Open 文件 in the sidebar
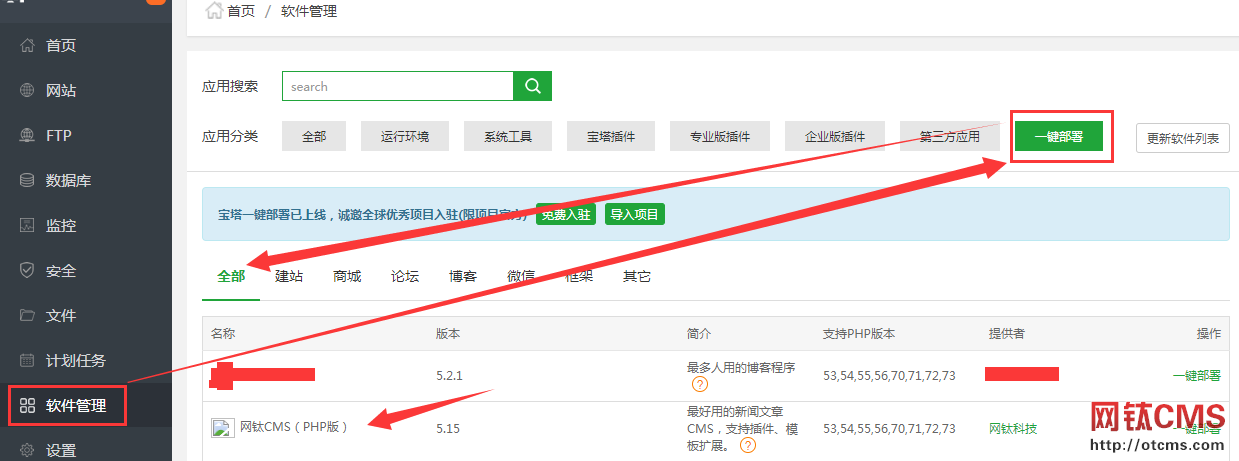 61,316
